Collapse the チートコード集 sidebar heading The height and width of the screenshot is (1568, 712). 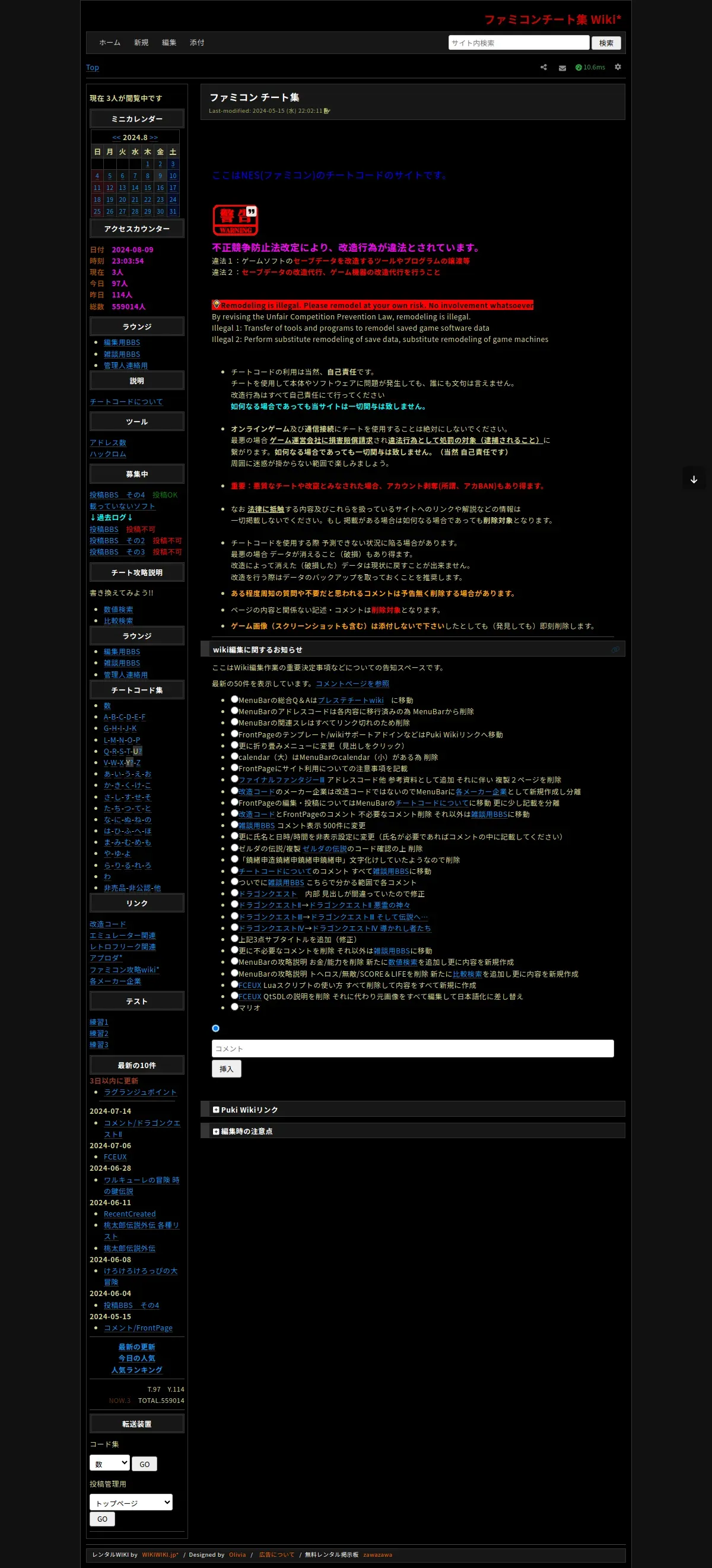(x=137, y=690)
